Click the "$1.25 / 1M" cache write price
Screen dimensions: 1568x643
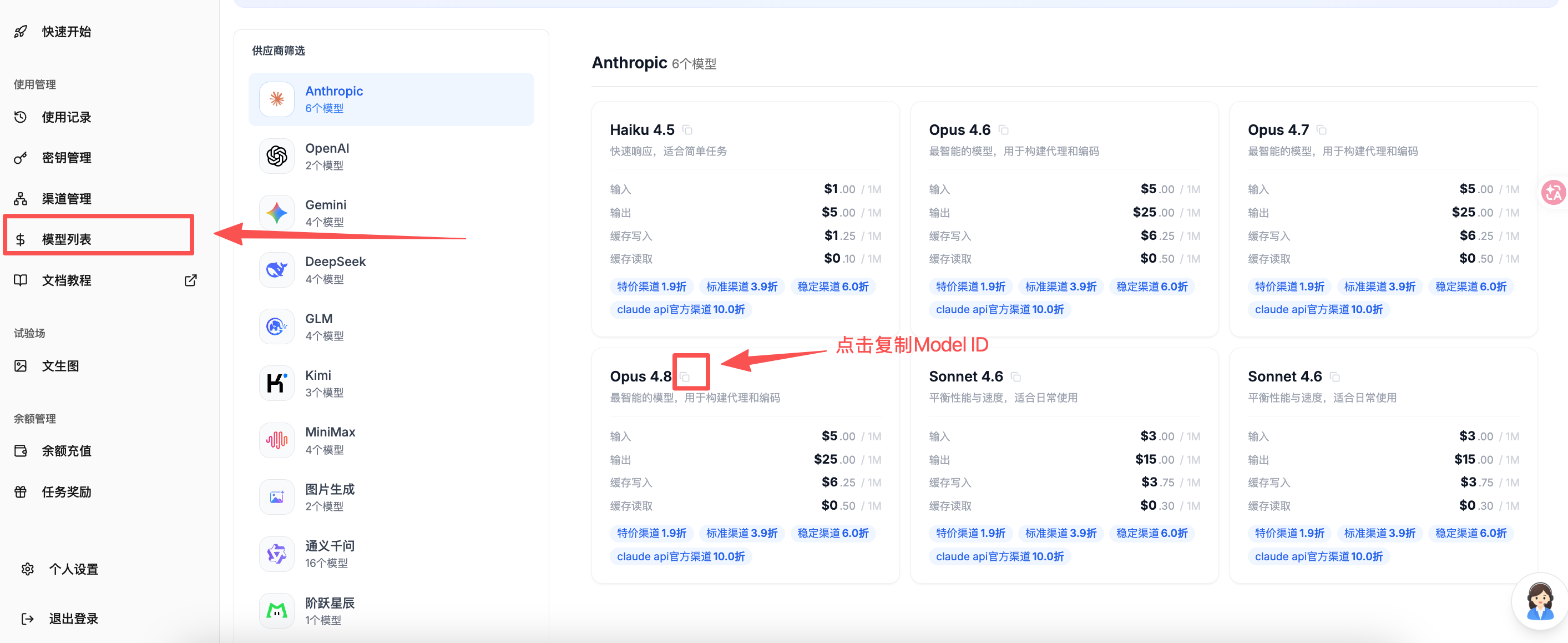[x=852, y=235]
